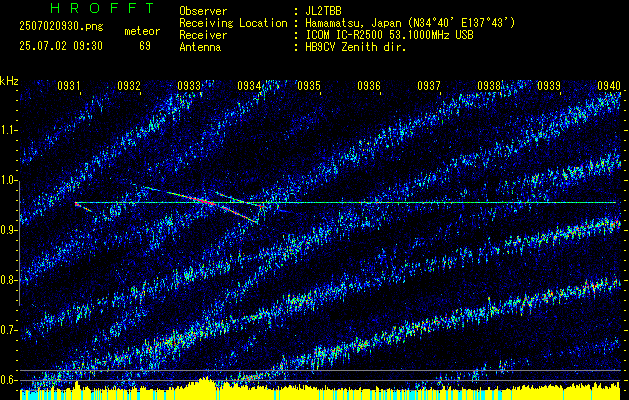Click ICOM IC-R2500 53.1000MHz USB text
This screenshot has height=400, width=629.
[x=389, y=35]
